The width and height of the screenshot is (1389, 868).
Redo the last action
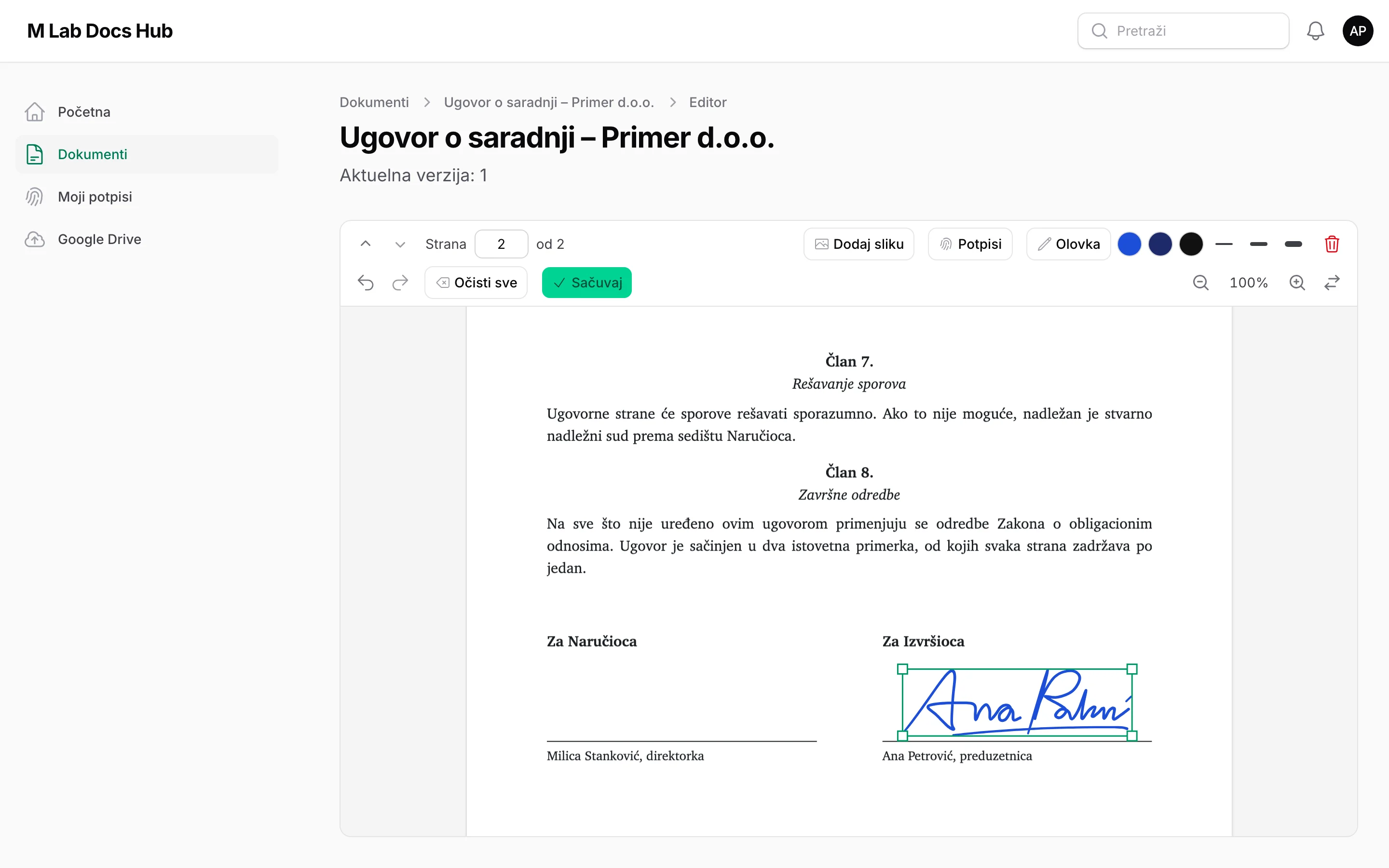(x=400, y=283)
